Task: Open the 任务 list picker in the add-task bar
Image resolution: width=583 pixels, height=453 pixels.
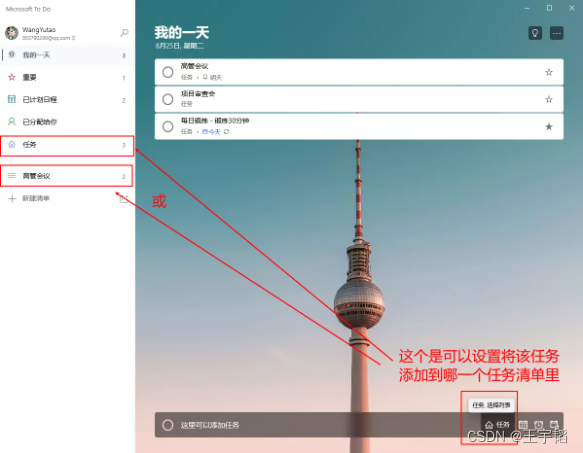Action: 497,424
